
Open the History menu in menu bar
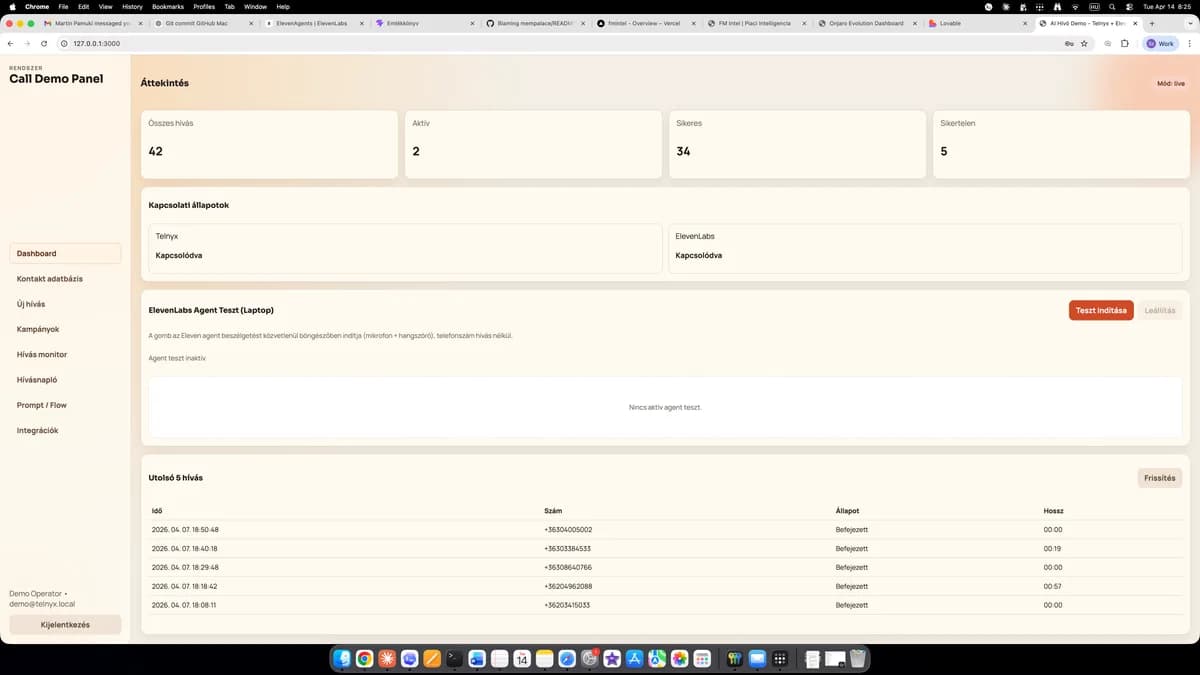(132, 6)
